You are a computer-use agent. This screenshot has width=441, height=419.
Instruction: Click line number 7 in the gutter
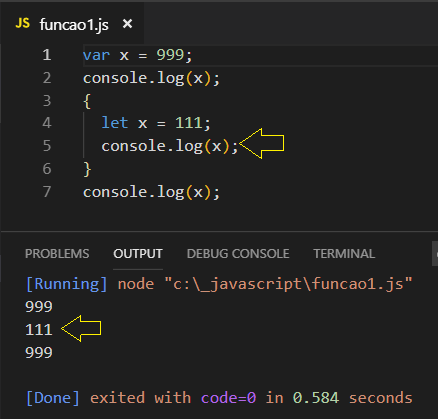point(47,192)
